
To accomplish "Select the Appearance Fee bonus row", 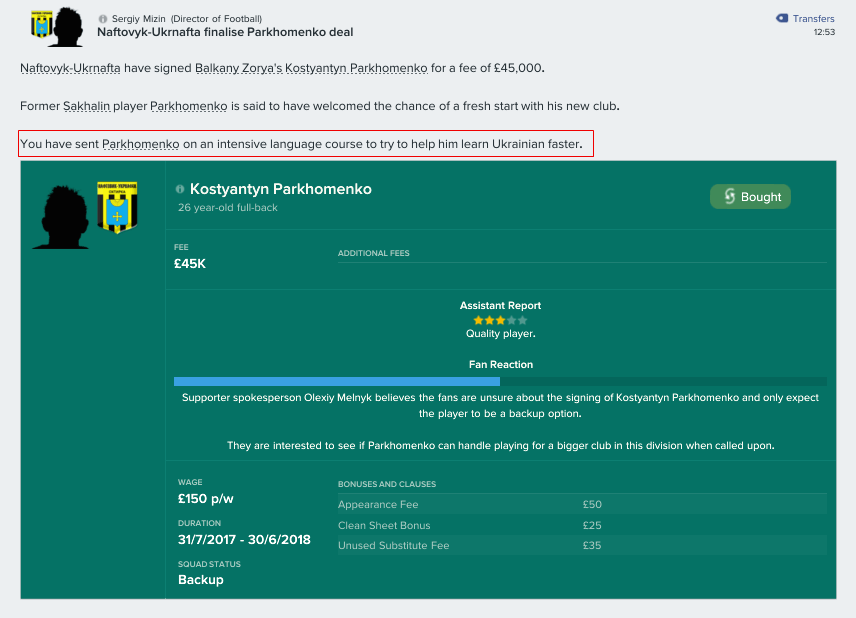I will tap(582, 504).
